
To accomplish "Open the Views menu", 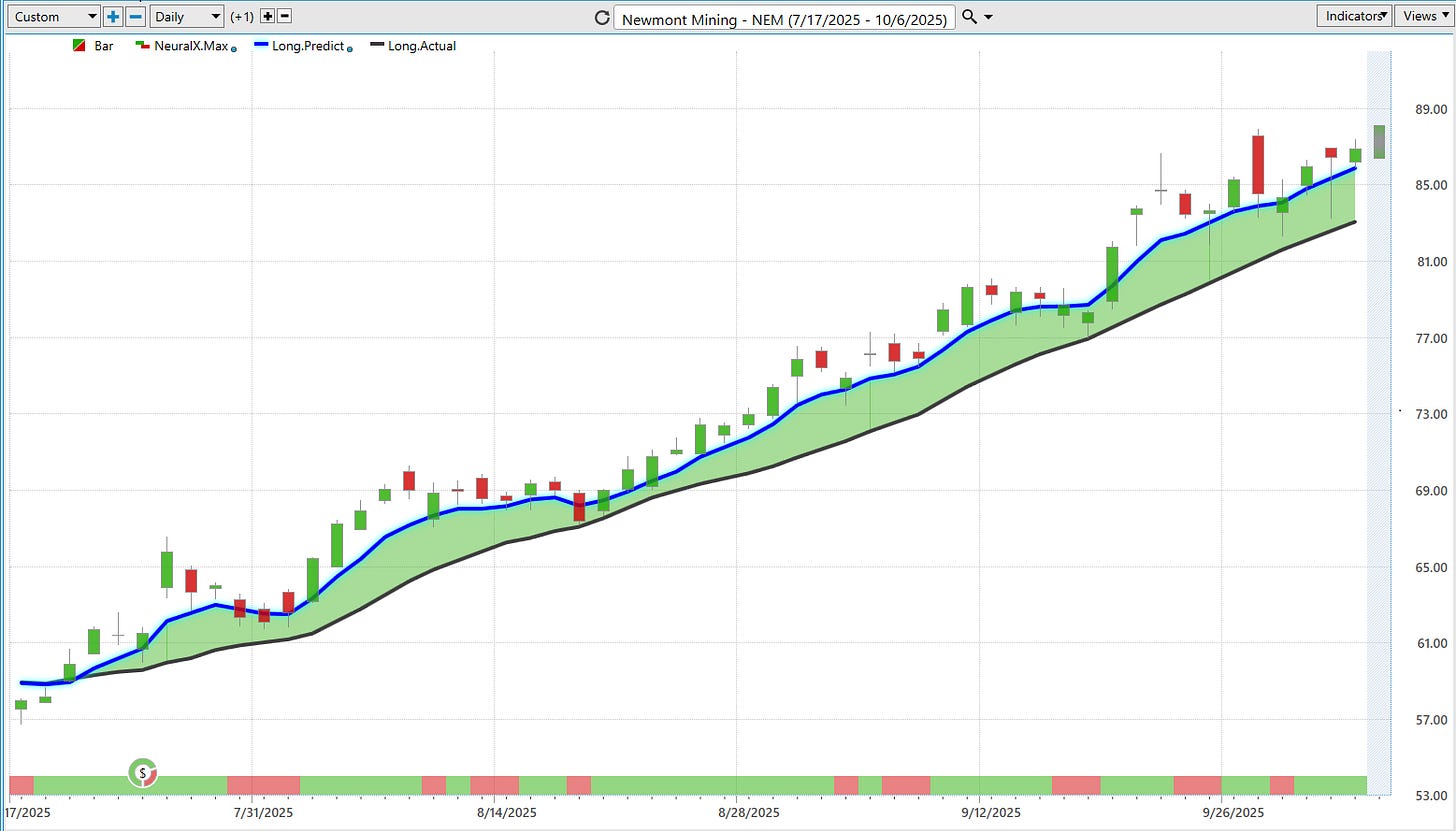I will 1424,15.
